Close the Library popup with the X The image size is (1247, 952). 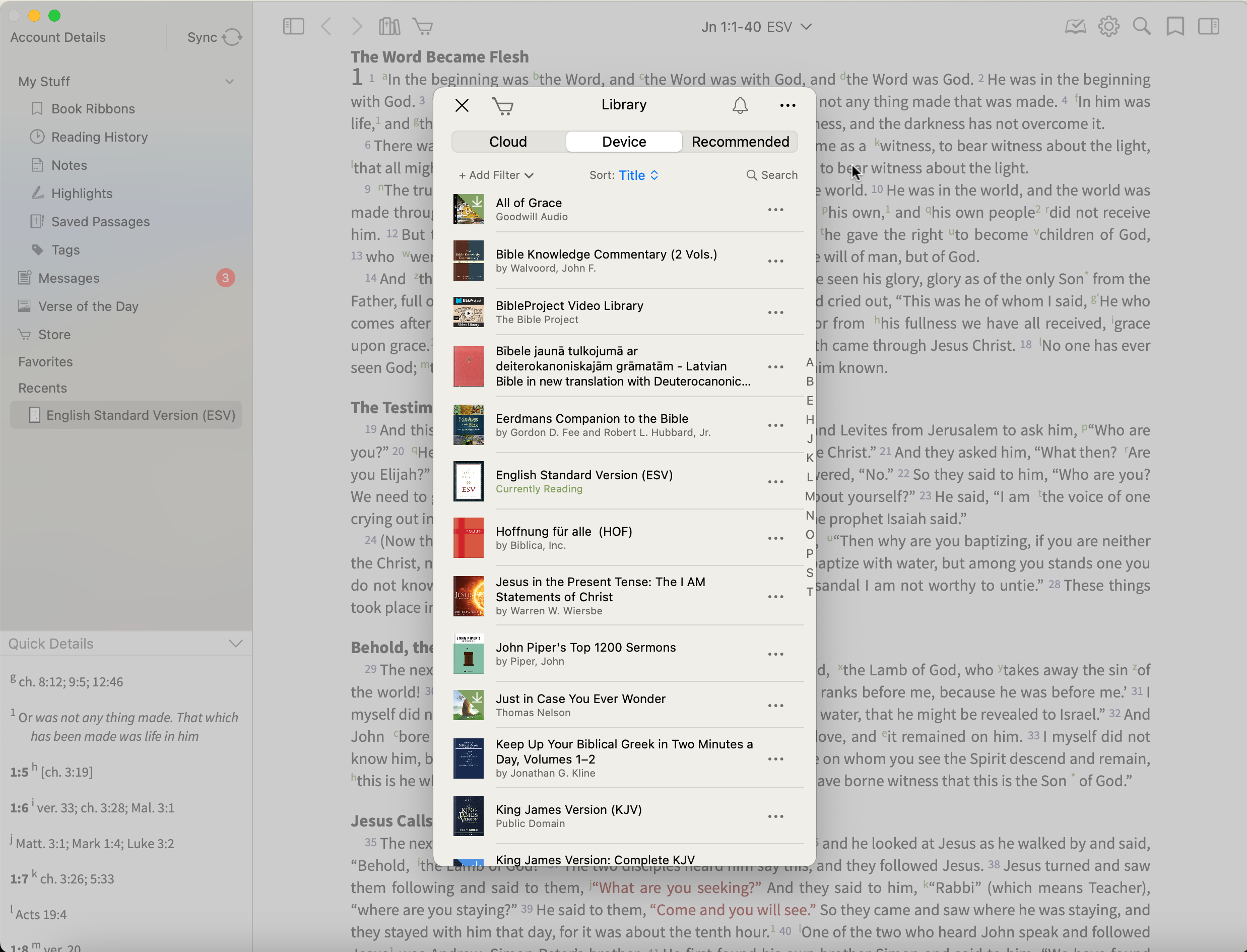tap(462, 105)
